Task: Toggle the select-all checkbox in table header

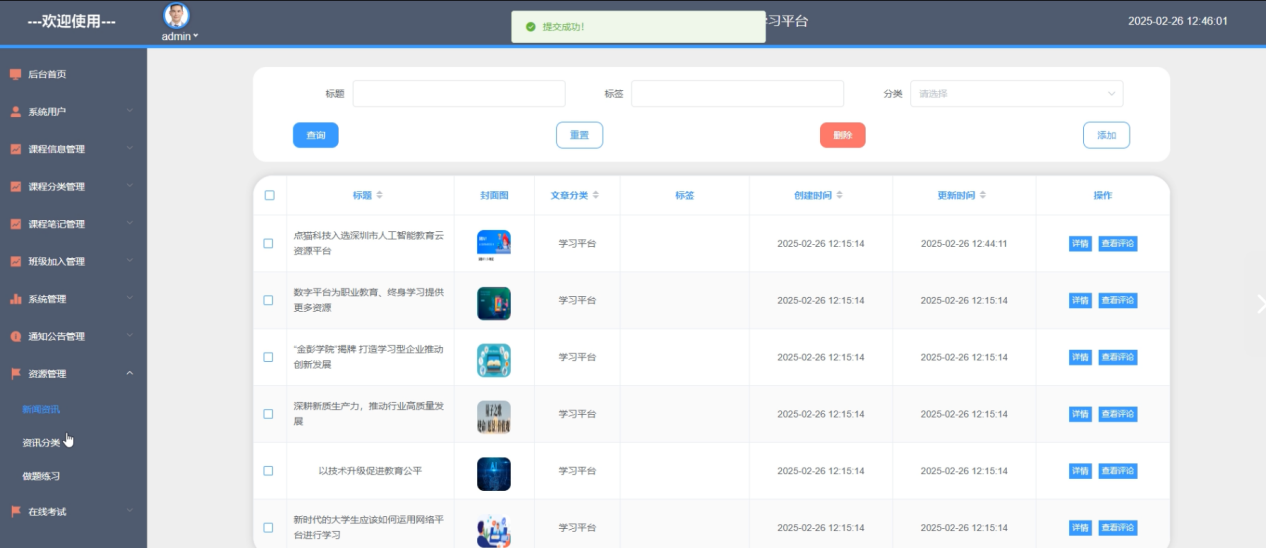Action: click(269, 195)
